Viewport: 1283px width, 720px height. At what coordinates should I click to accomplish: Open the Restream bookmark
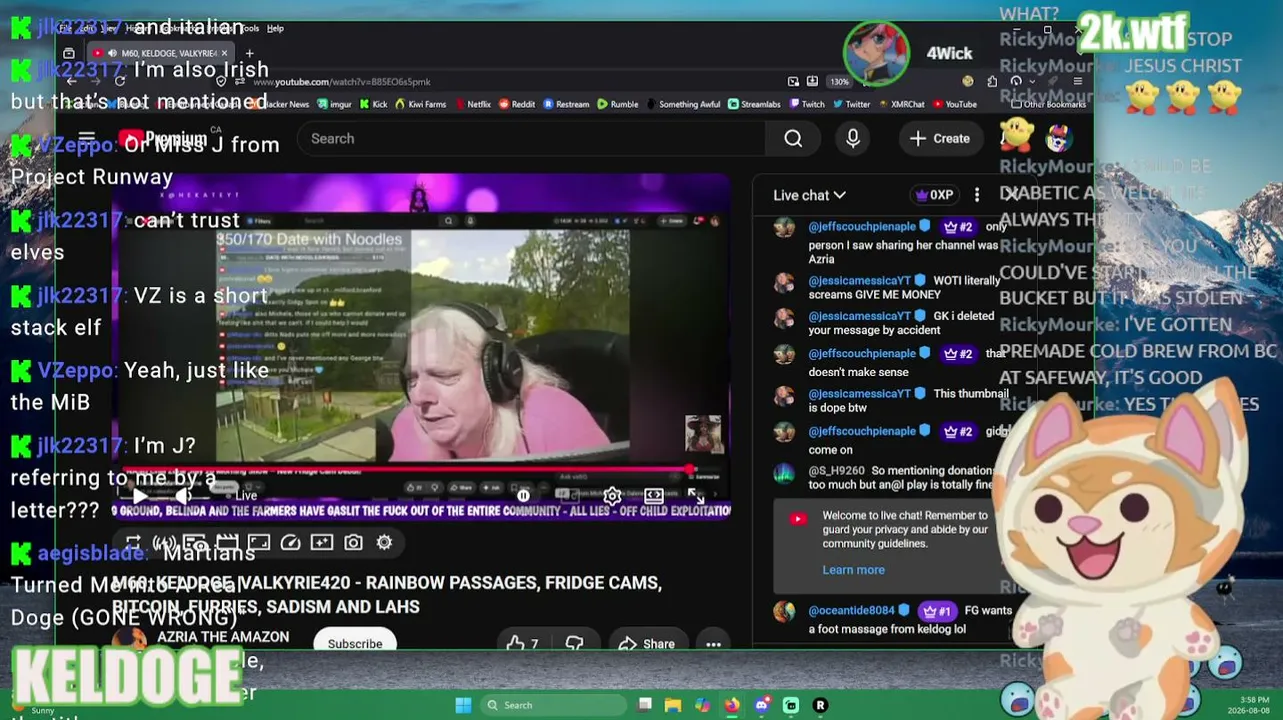566,104
